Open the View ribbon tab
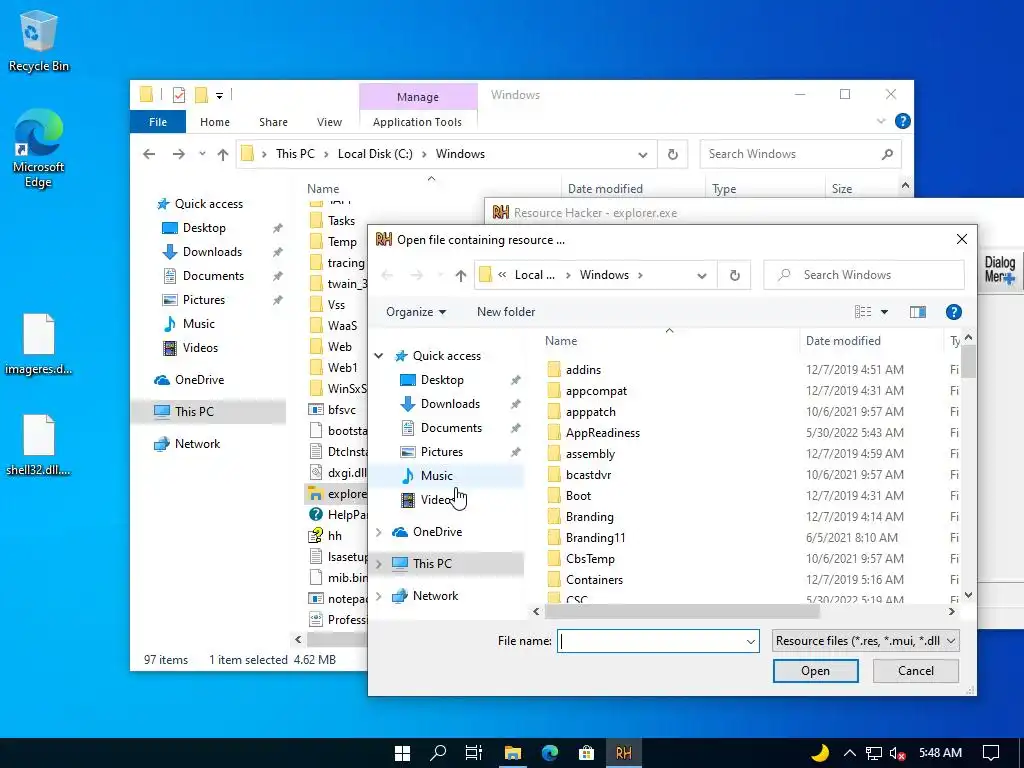 click(329, 122)
